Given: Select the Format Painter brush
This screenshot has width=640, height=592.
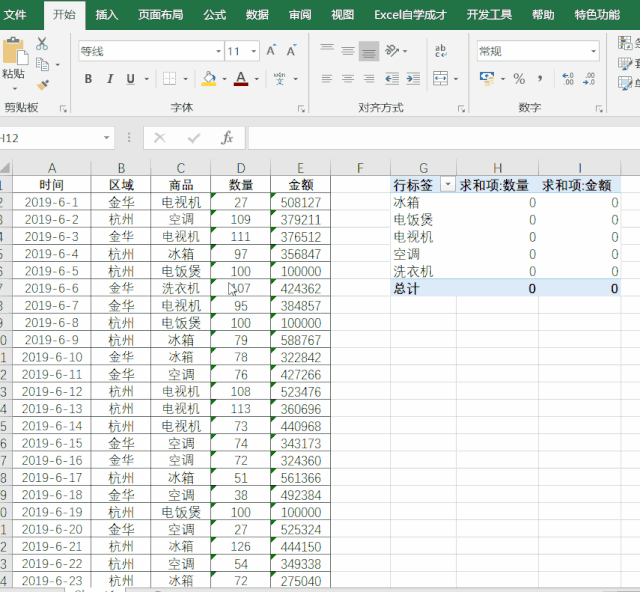Looking at the screenshot, I should click(41, 86).
